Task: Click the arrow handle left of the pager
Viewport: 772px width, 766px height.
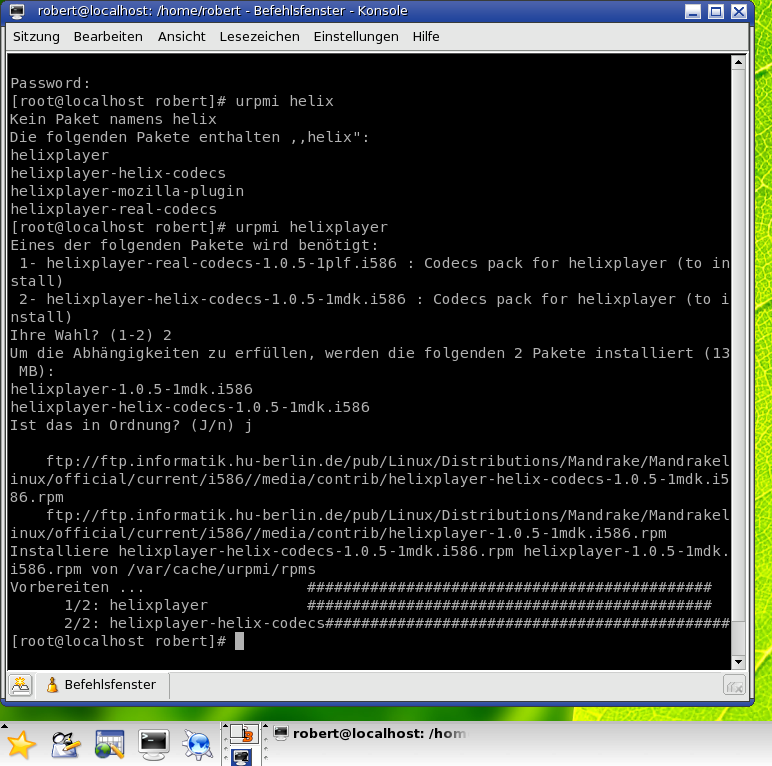Action: 225,726
